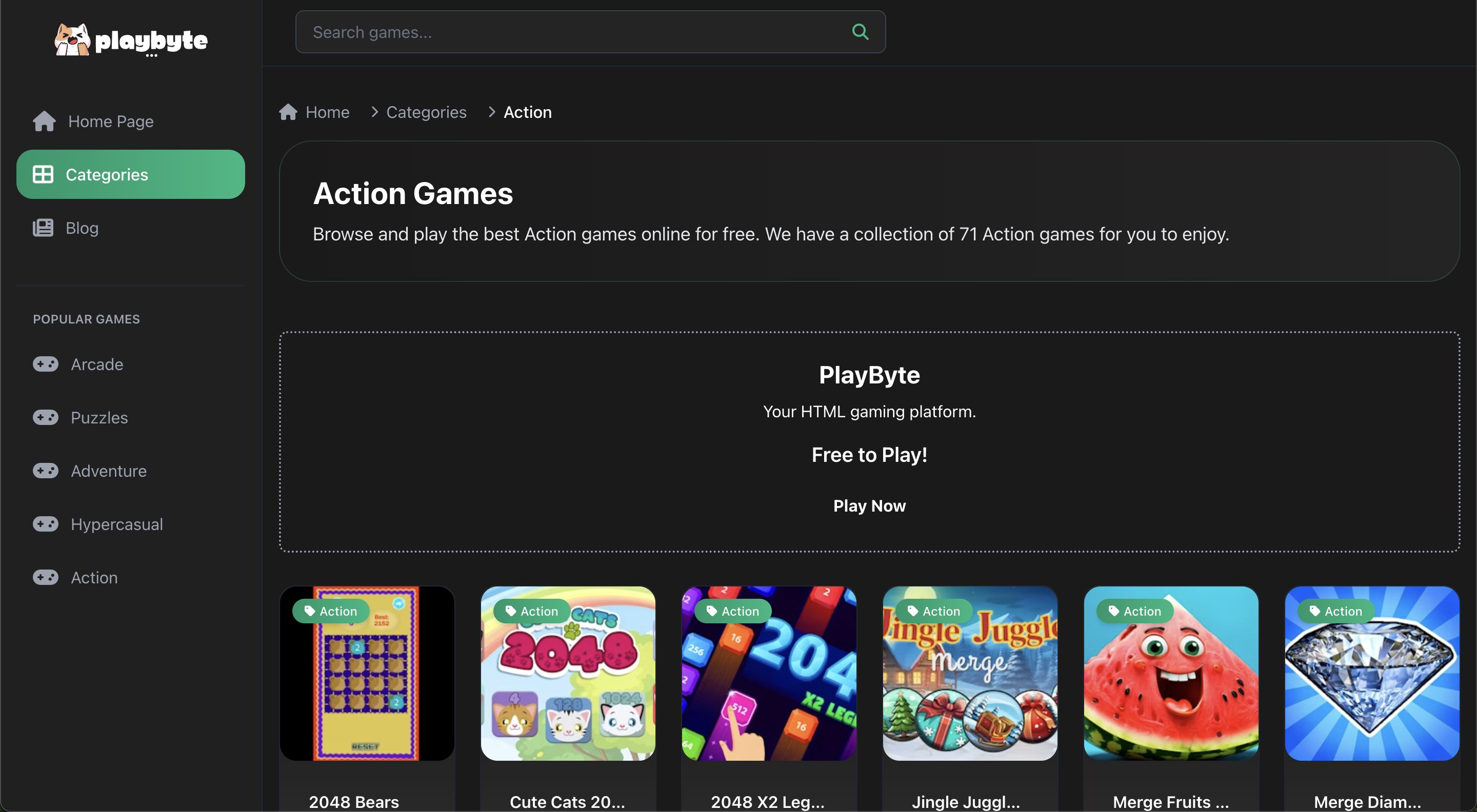Click the Merge Fruits ... title

click(1171, 802)
